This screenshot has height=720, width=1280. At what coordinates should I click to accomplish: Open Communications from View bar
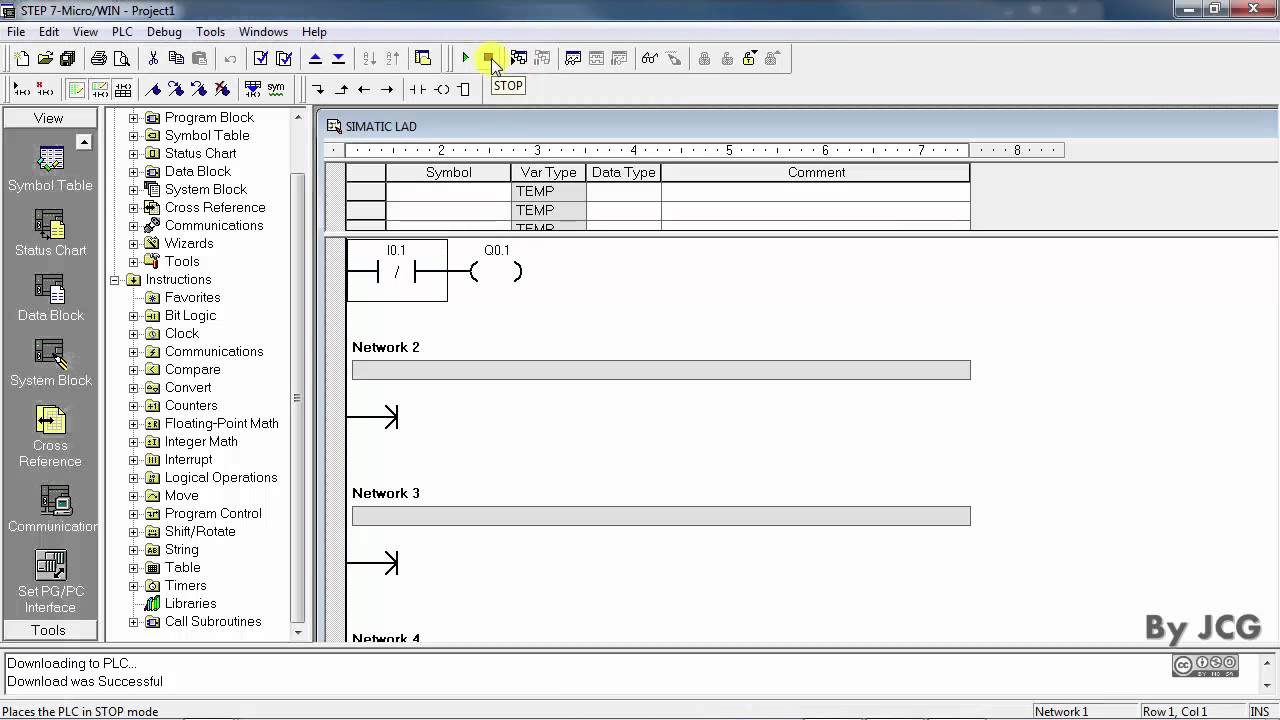click(x=51, y=510)
